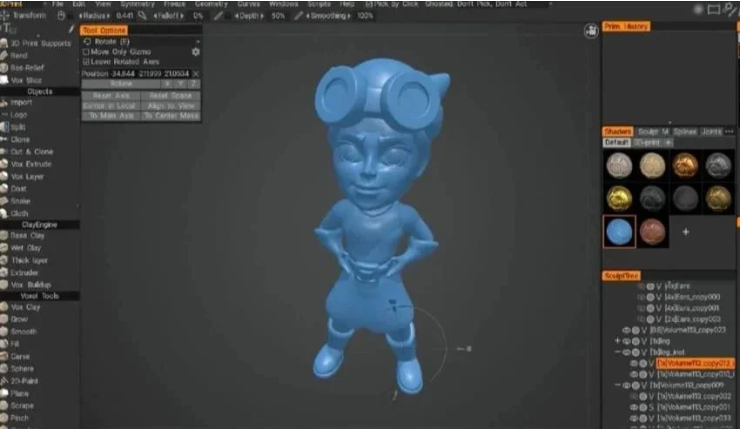Image resolution: width=740 pixels, height=429 pixels.
Task: Open the gizmo settings gear icon
Action: [x=196, y=52]
